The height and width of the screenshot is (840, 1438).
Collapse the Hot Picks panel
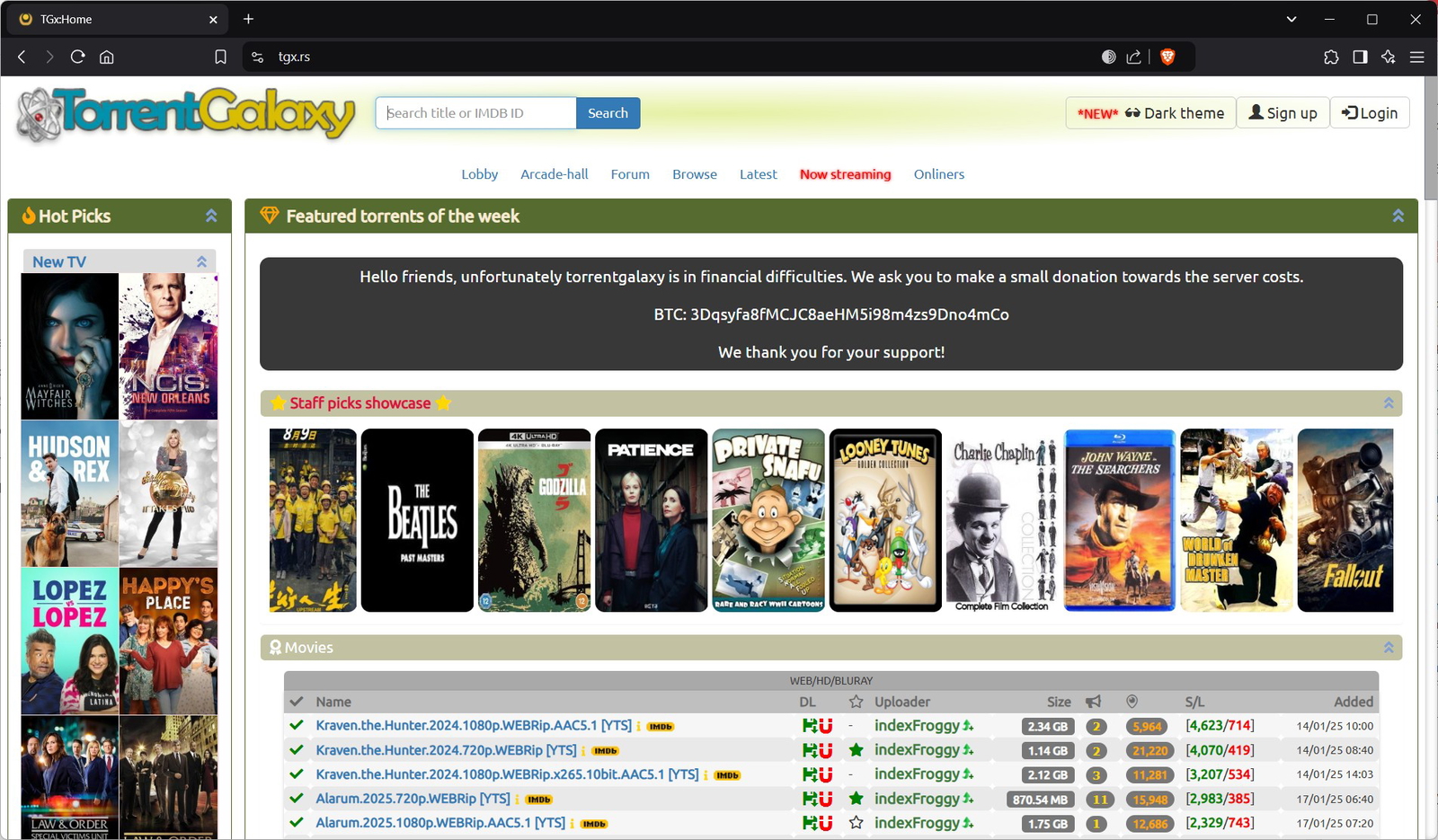[x=210, y=216]
